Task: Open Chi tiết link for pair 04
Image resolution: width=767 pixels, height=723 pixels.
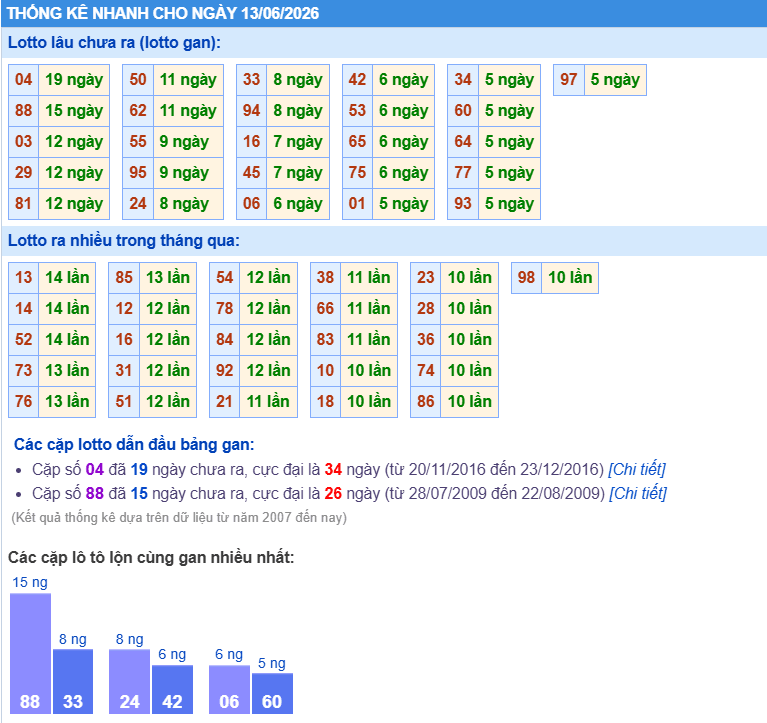Action: [x=636, y=469]
